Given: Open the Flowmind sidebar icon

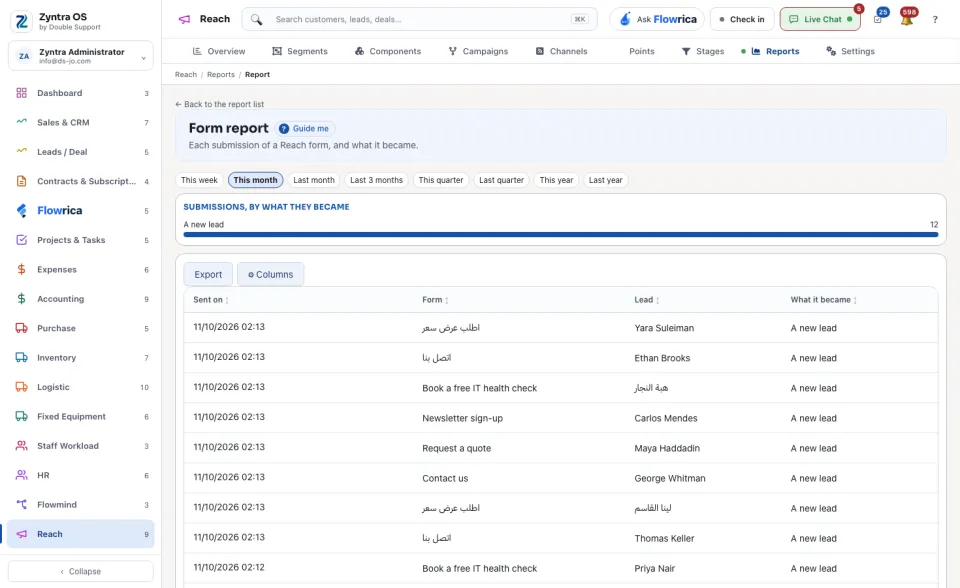Looking at the screenshot, I should (x=21, y=504).
